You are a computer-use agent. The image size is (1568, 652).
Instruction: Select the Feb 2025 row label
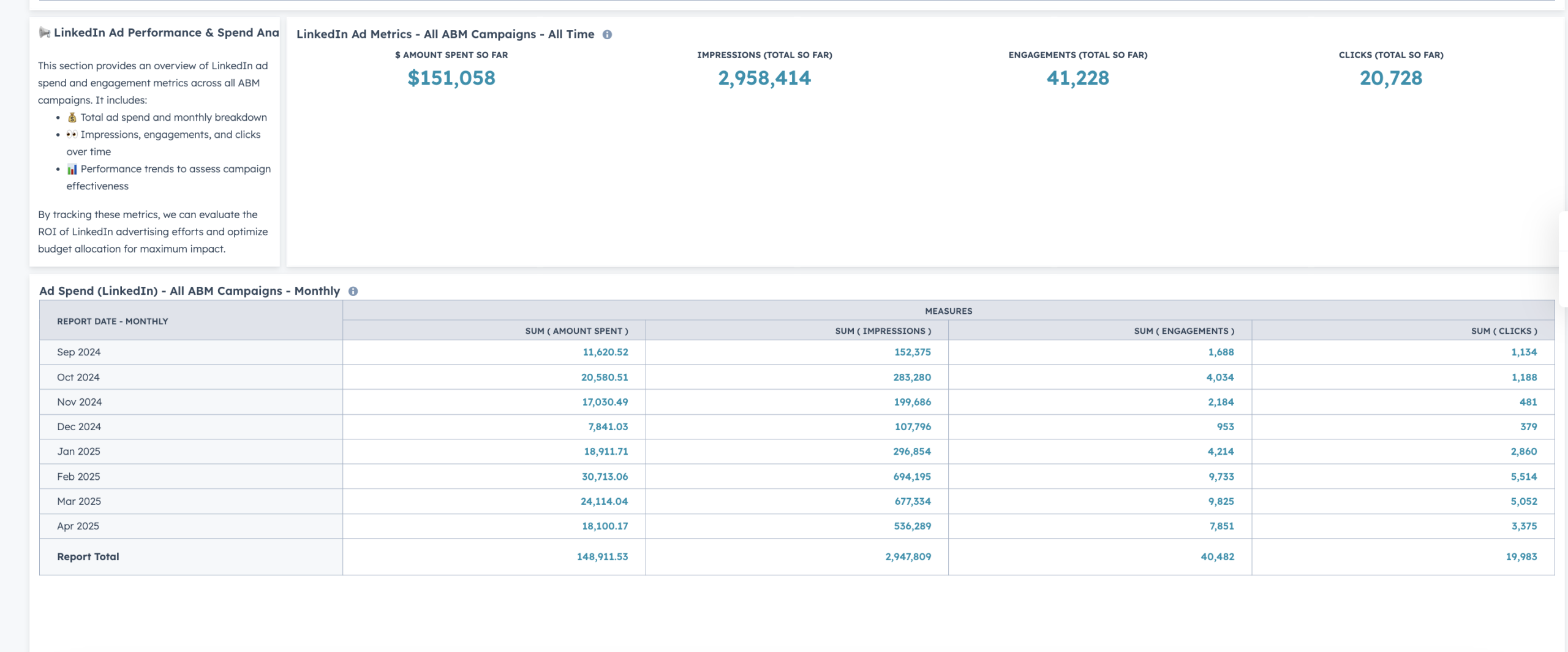coord(78,477)
